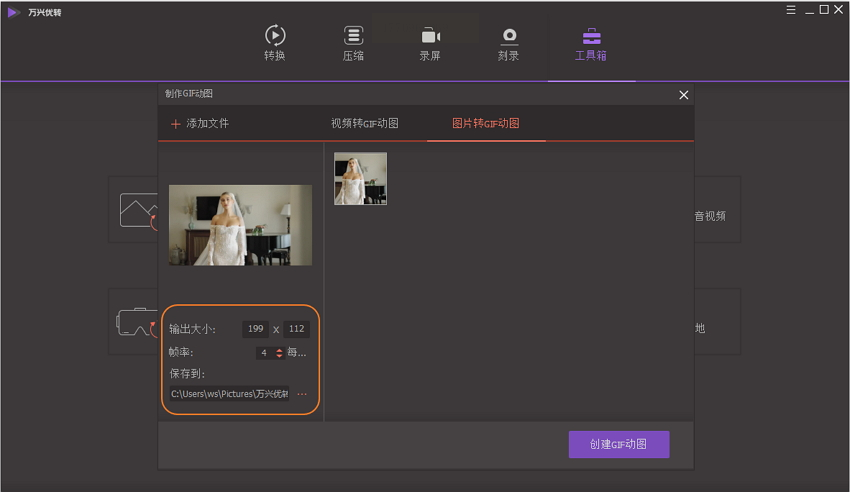The width and height of the screenshot is (850, 492).
Task: Click the 万兴优转 app logo
Action: click(x=13, y=12)
